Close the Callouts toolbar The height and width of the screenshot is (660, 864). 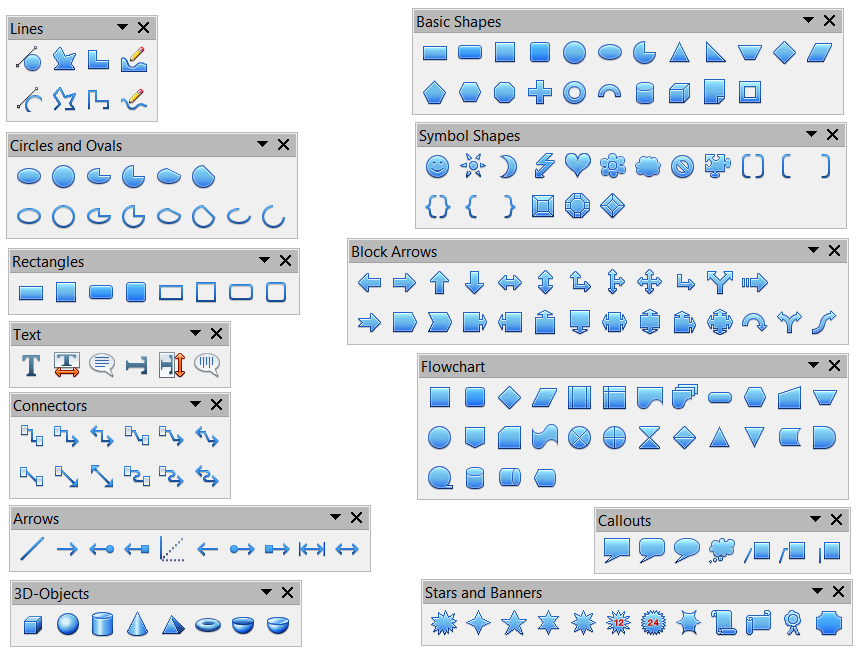[x=838, y=520]
